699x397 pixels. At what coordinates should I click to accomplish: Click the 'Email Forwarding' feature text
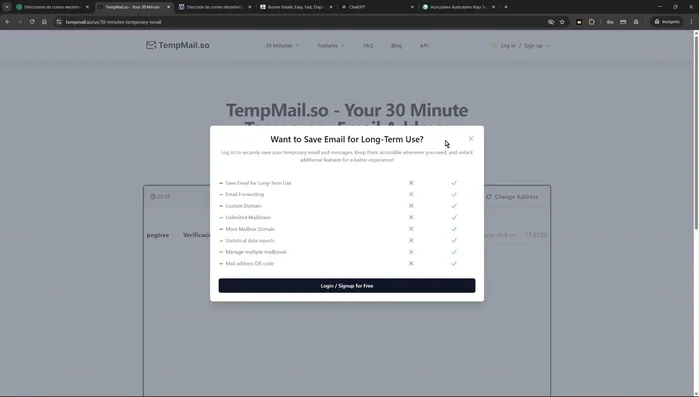[x=244, y=194]
